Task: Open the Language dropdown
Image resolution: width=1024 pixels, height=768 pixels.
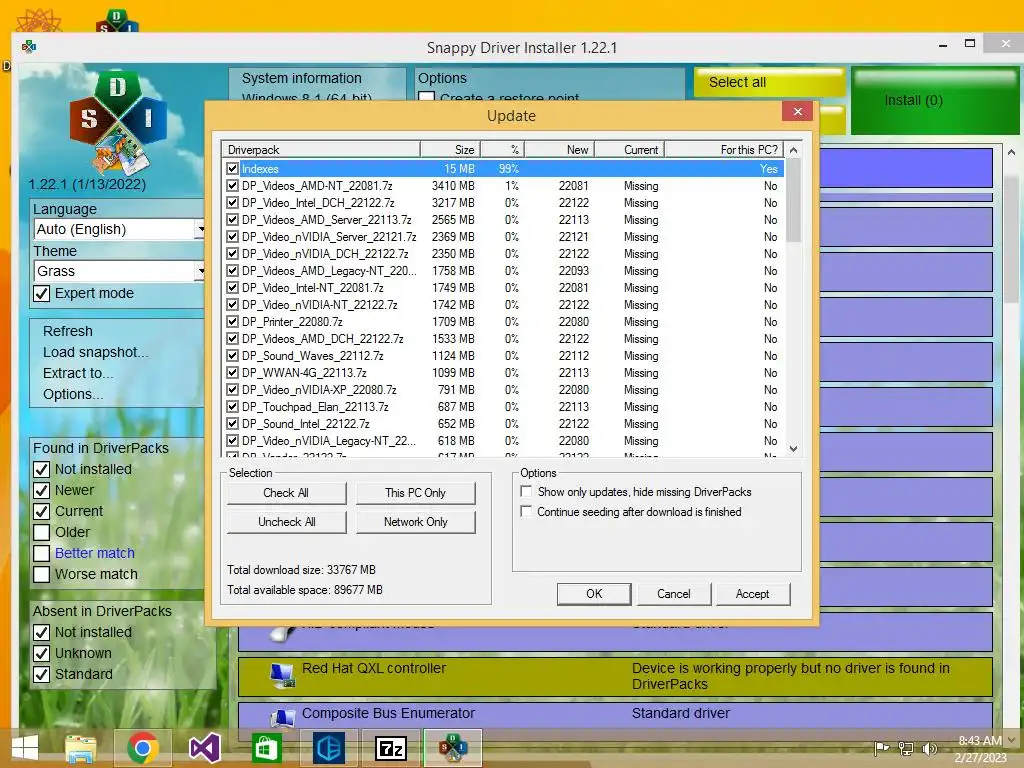Action: click(x=120, y=229)
